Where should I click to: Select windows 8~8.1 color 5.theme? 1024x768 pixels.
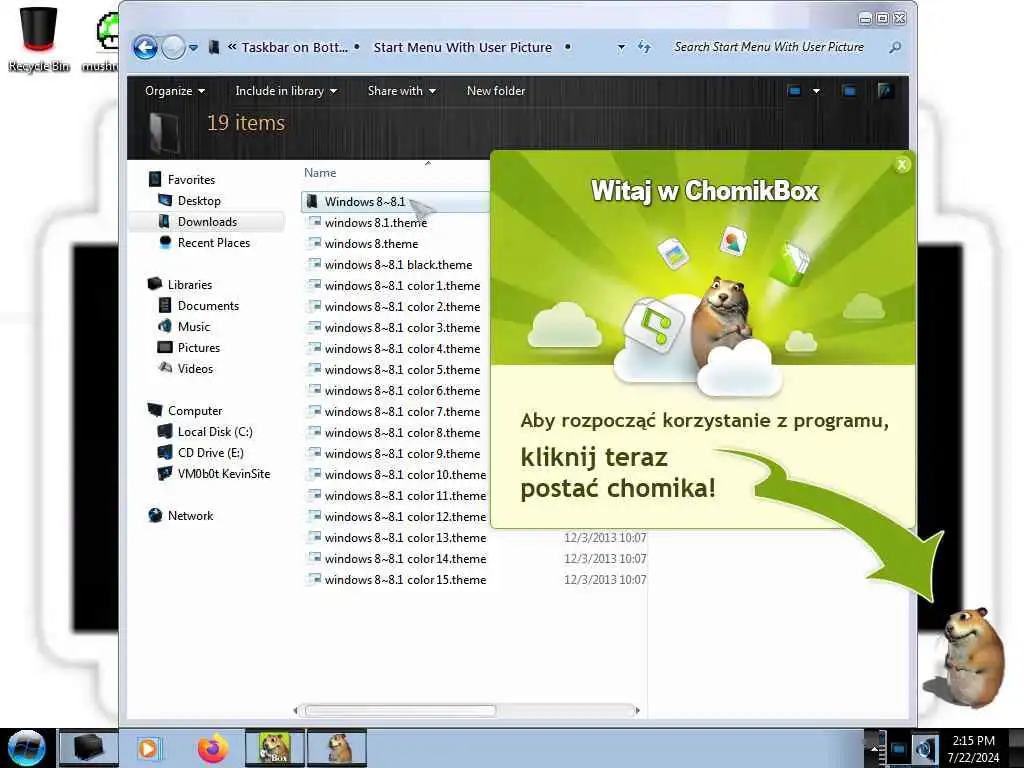[402, 370]
